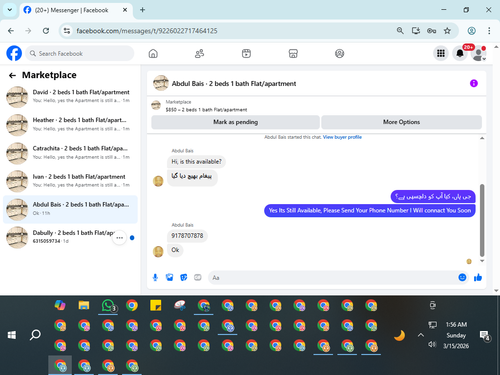The height and width of the screenshot is (375, 500).
Task: Open the Home feed icon
Action: tap(153, 53)
